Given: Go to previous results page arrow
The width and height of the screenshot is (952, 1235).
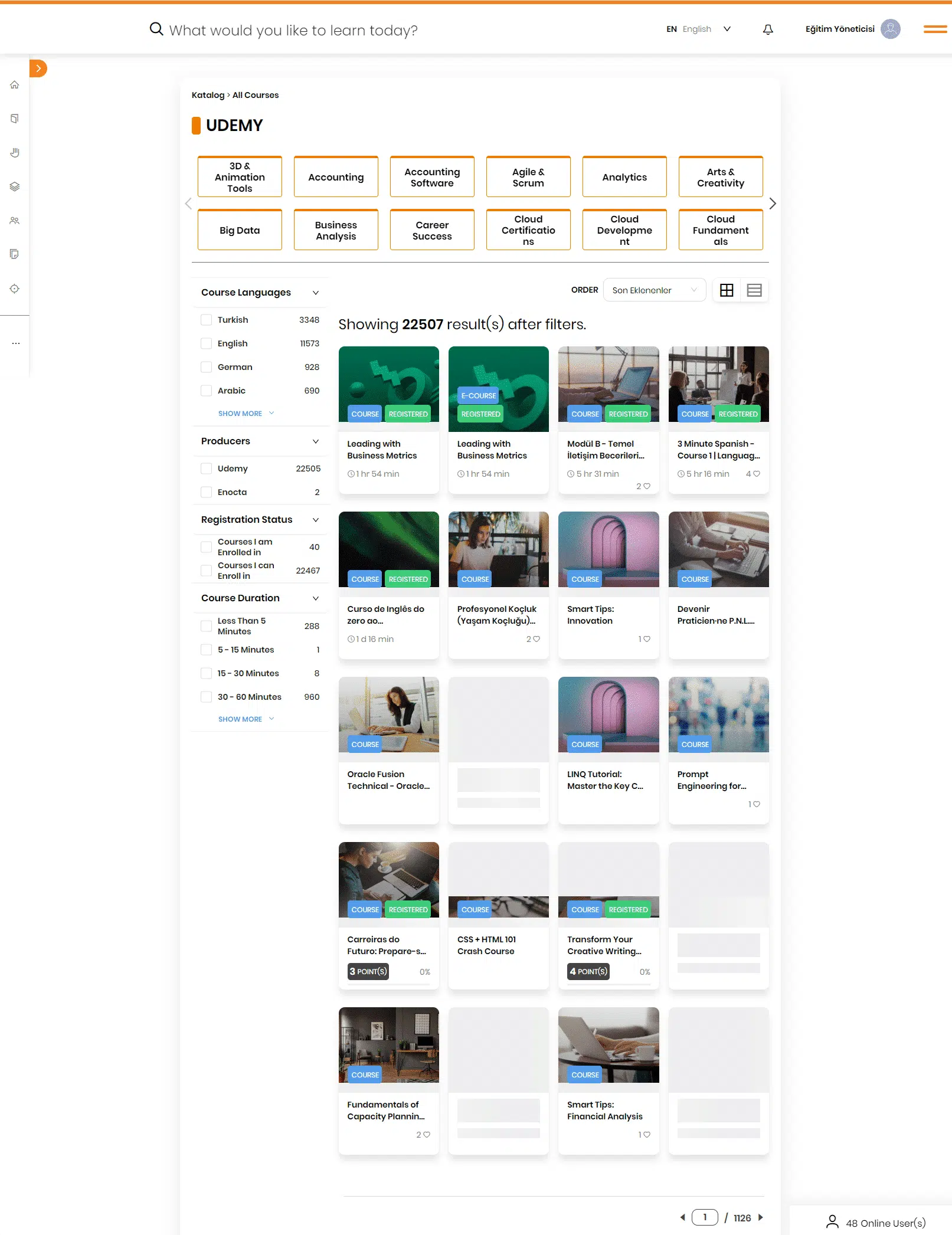Looking at the screenshot, I should tap(683, 1217).
